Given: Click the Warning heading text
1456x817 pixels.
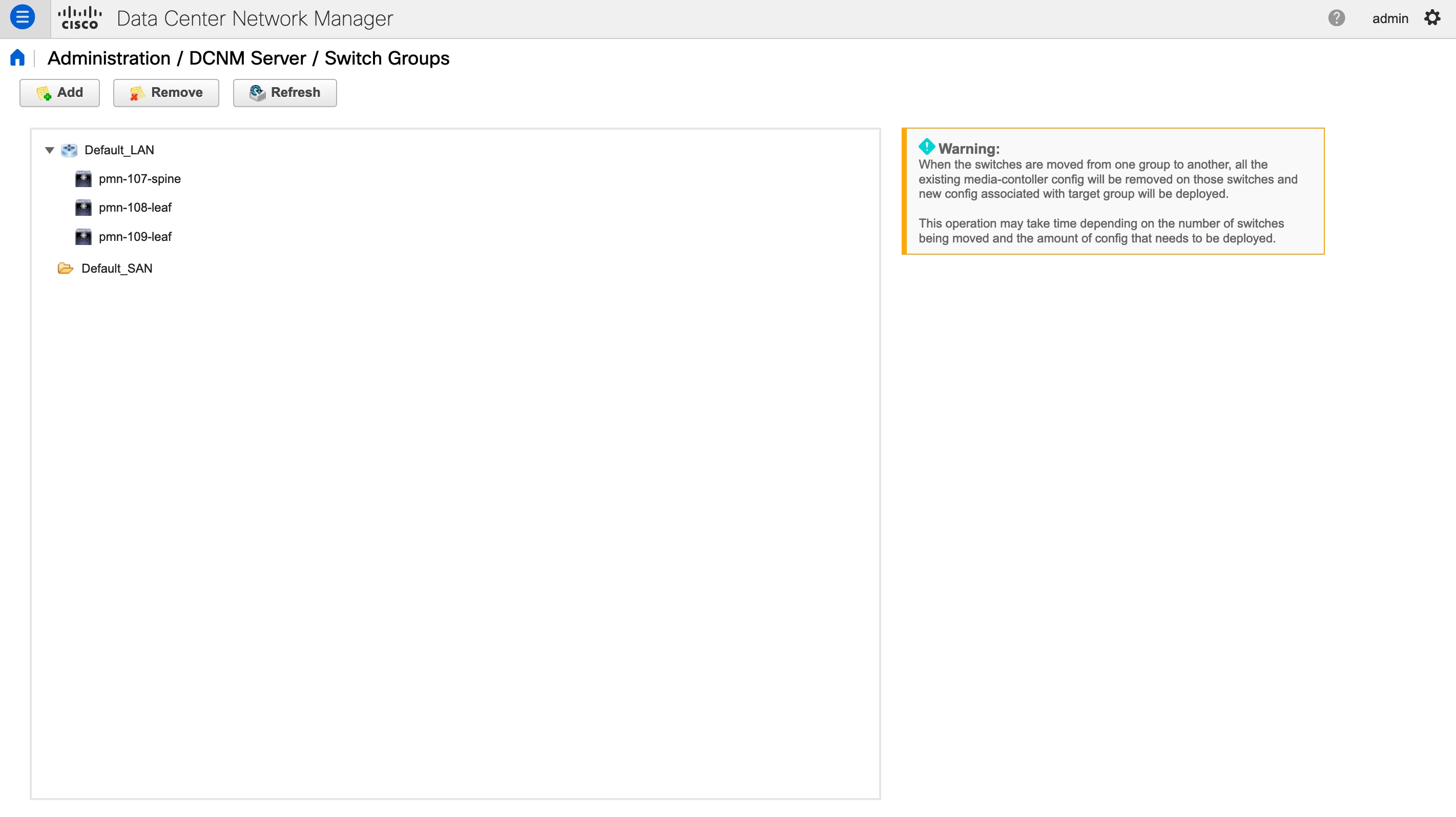Looking at the screenshot, I should click(x=969, y=149).
